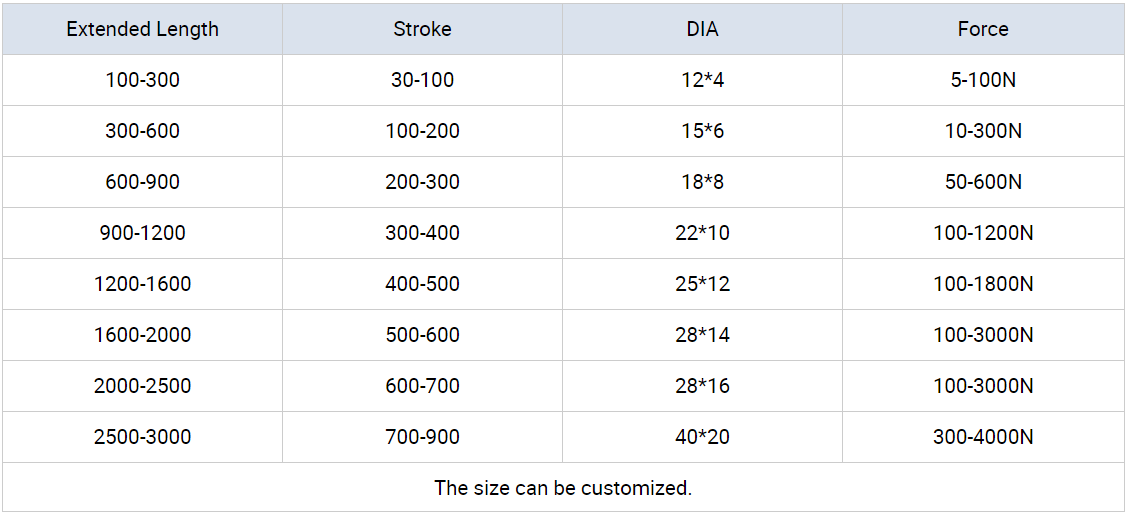Select the 300-600 extended length cell
The width and height of the screenshot is (1127, 516).
[142, 131]
